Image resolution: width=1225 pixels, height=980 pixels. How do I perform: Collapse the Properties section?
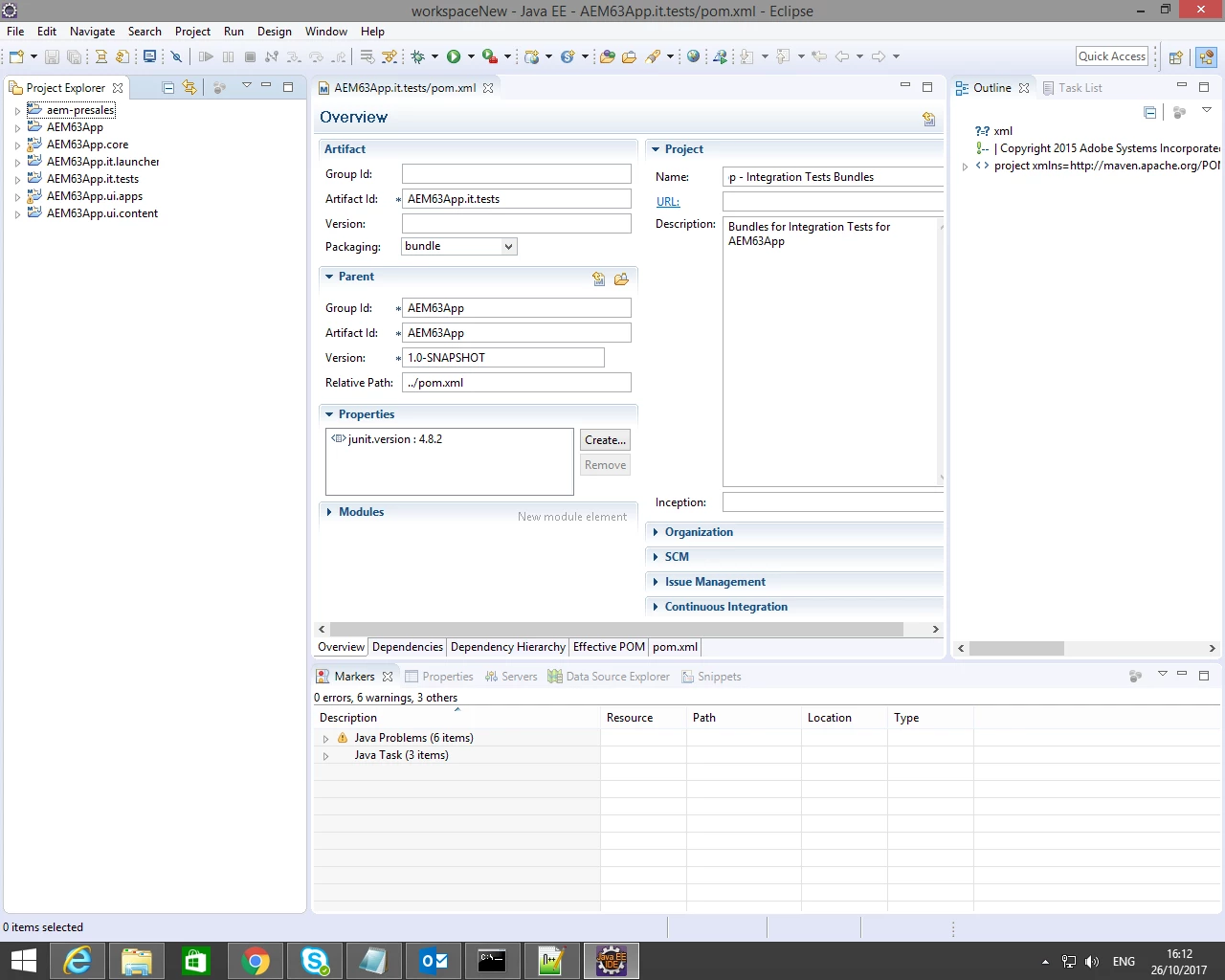pyautogui.click(x=329, y=414)
